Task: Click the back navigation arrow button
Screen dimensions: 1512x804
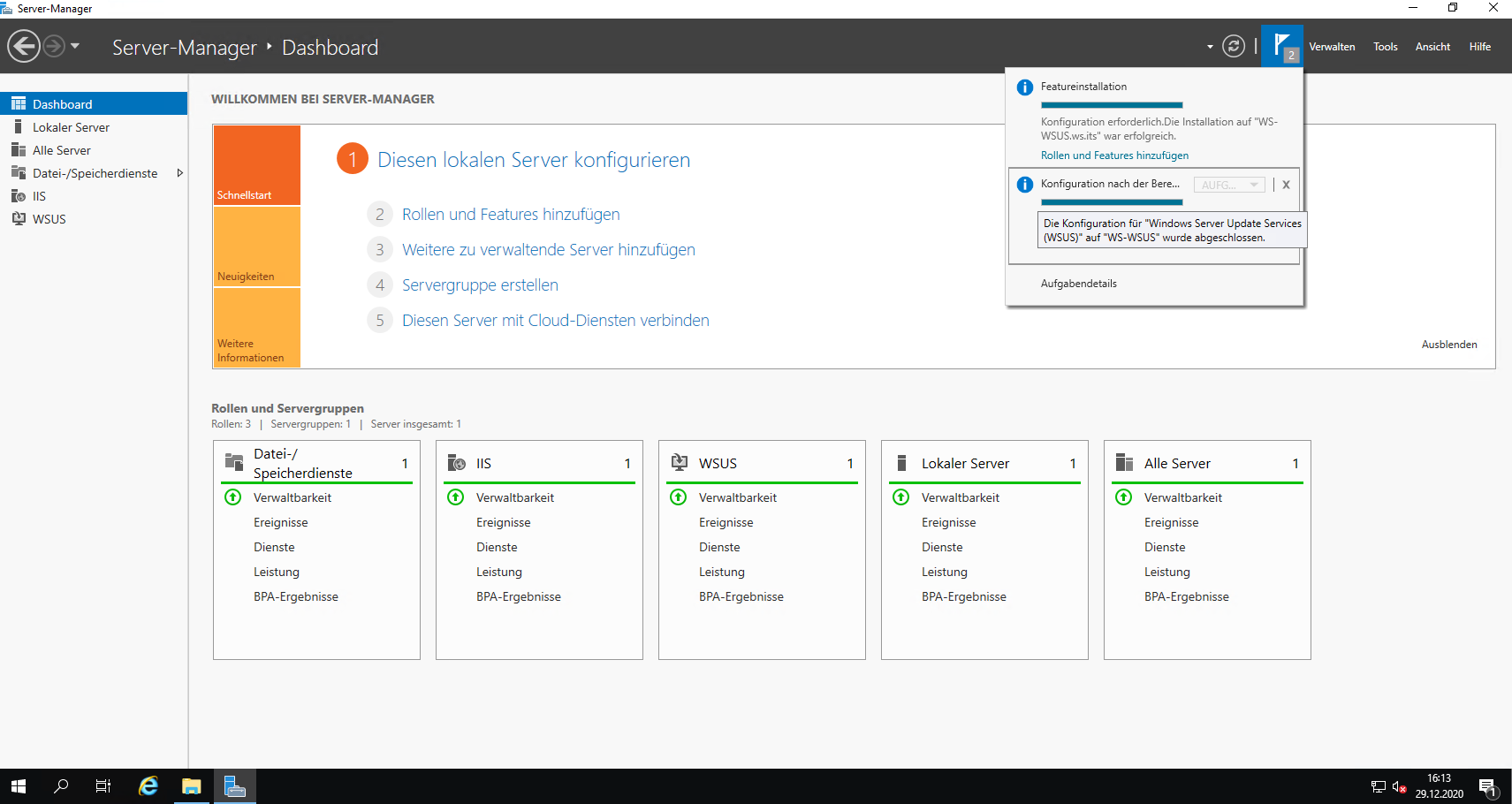Action: coord(24,46)
